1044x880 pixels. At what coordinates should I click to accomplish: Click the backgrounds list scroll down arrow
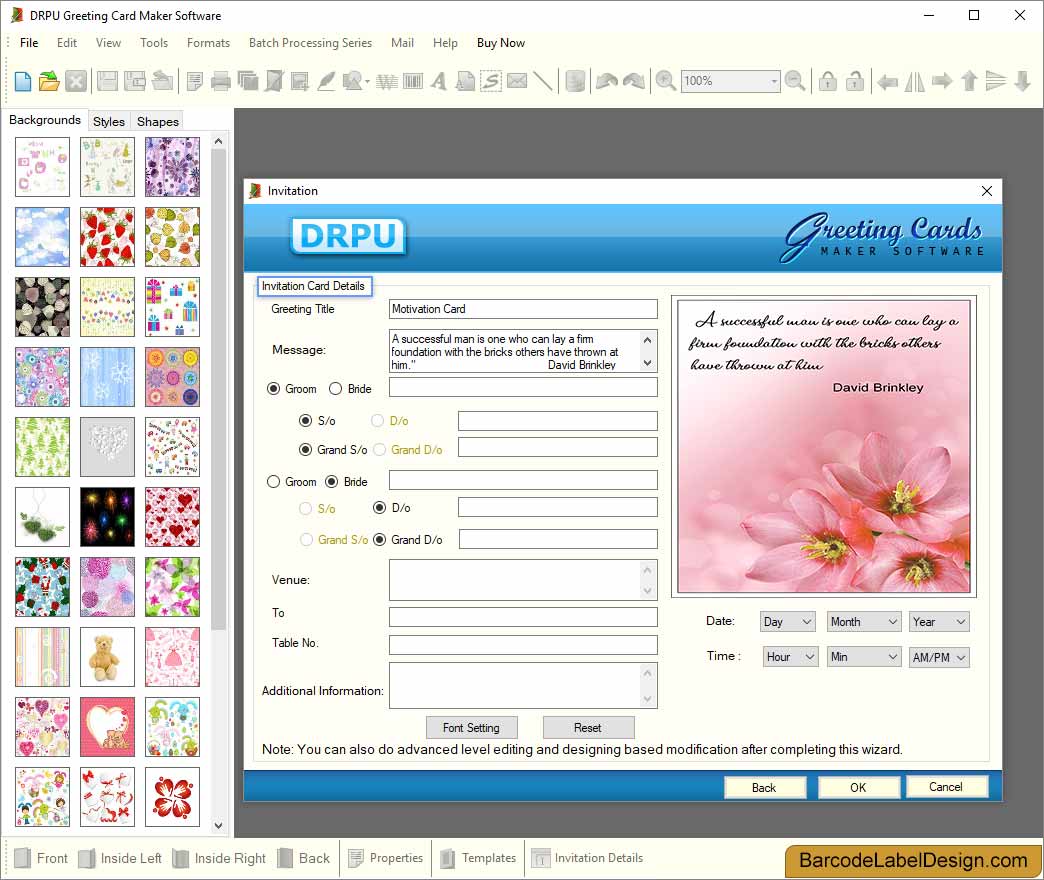(x=218, y=825)
